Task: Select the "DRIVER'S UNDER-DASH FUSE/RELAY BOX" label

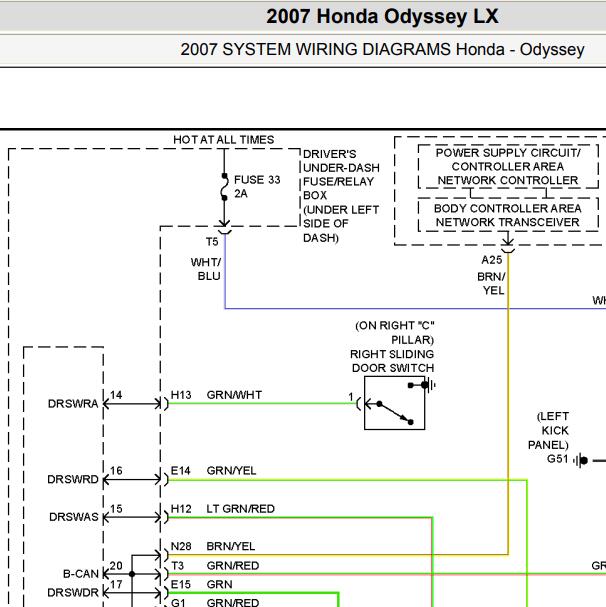Action: pos(341,175)
